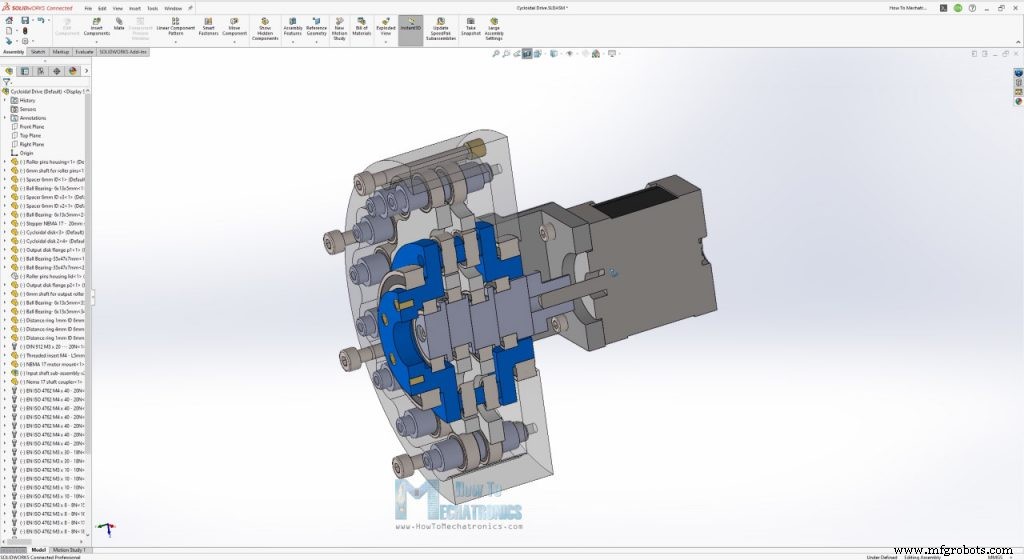The width and height of the screenshot is (1024, 560).
Task: Click Zoom to Fit in heads-up toolbar
Action: coord(496,54)
